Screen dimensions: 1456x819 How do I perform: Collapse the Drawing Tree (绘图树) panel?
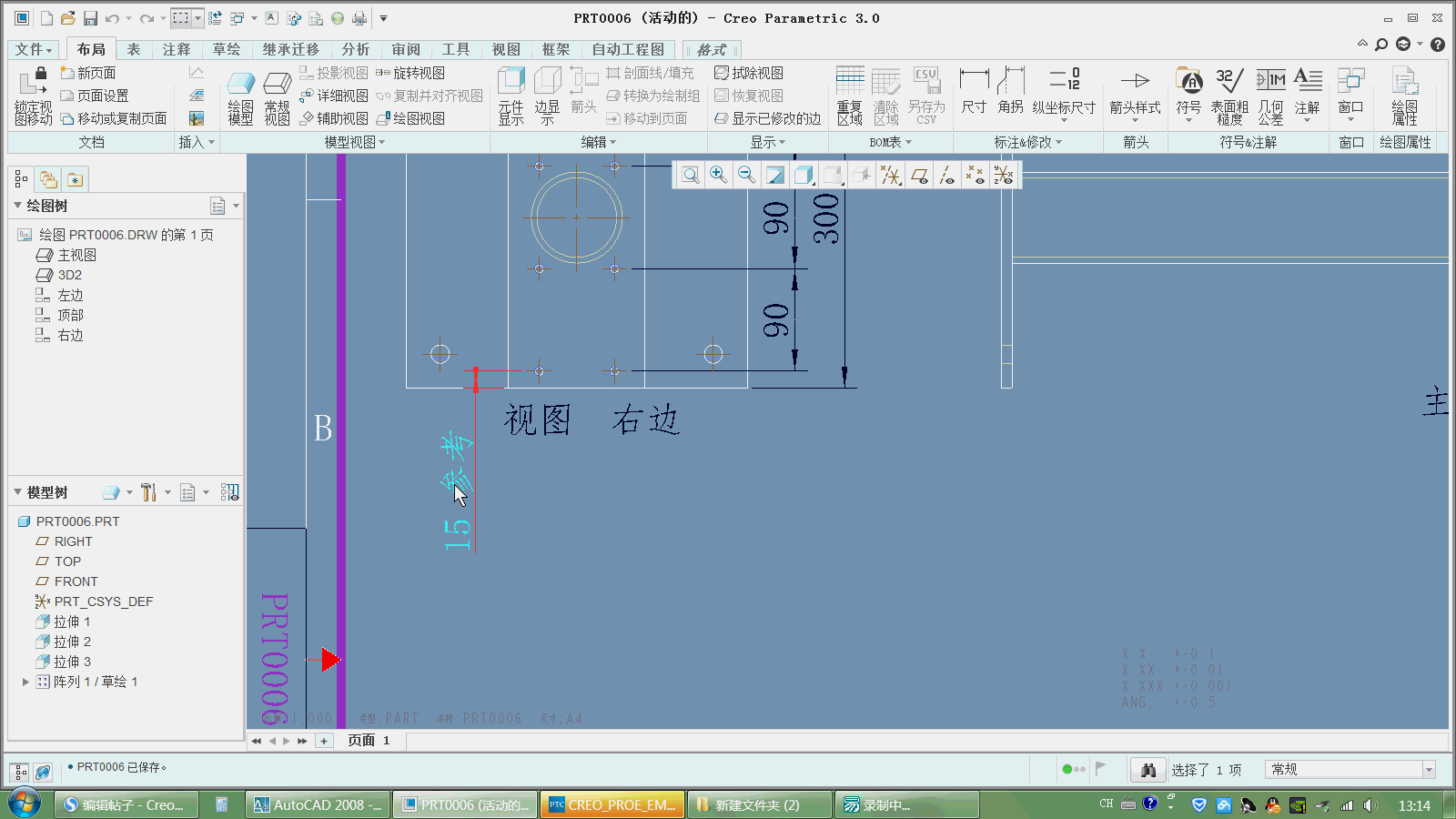[17, 206]
